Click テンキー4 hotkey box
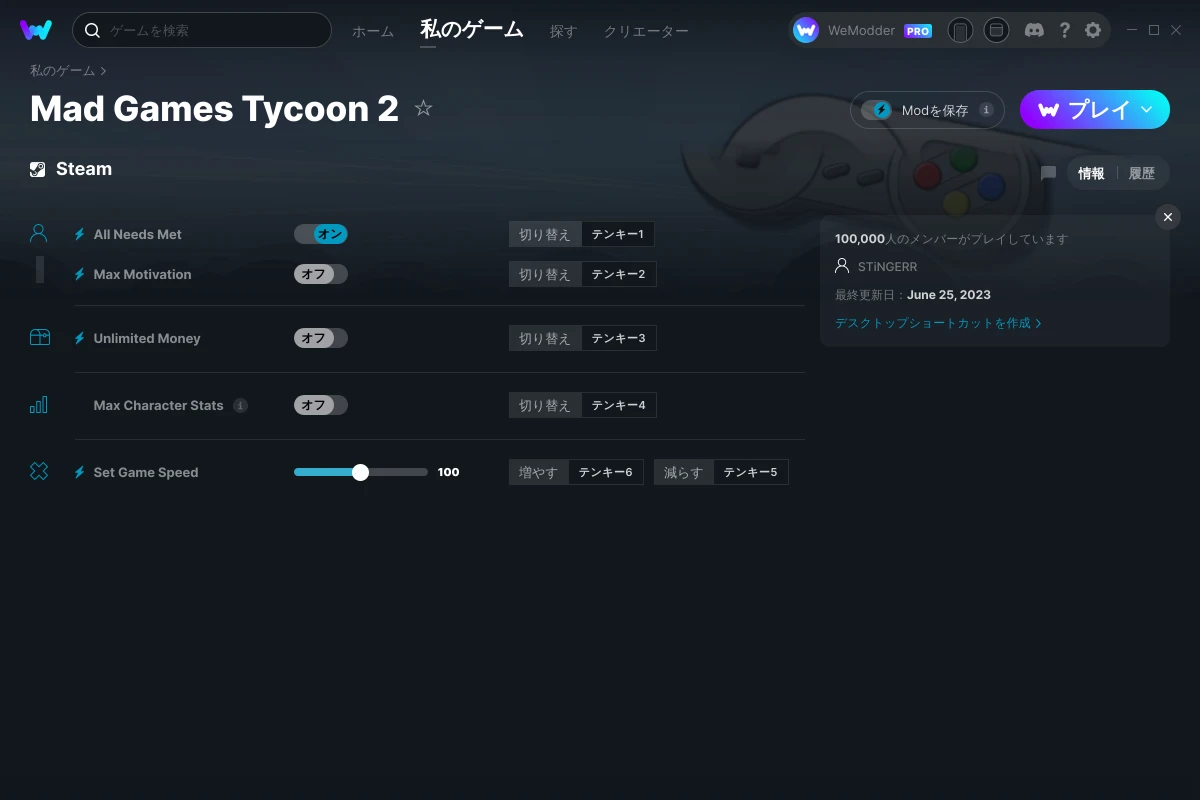Viewport: 1200px width, 800px height. point(618,405)
